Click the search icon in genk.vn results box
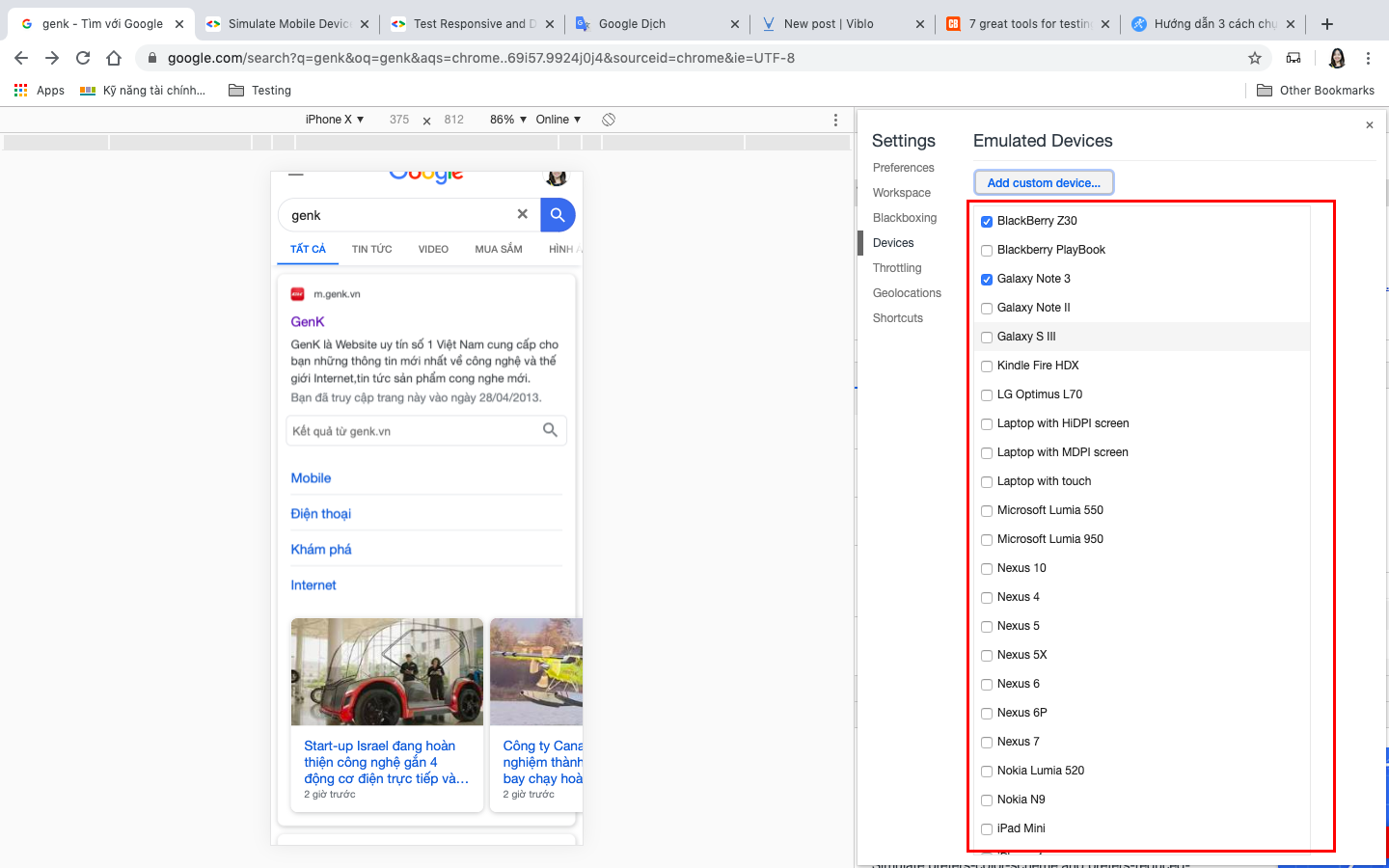The height and width of the screenshot is (868, 1389). click(x=550, y=430)
